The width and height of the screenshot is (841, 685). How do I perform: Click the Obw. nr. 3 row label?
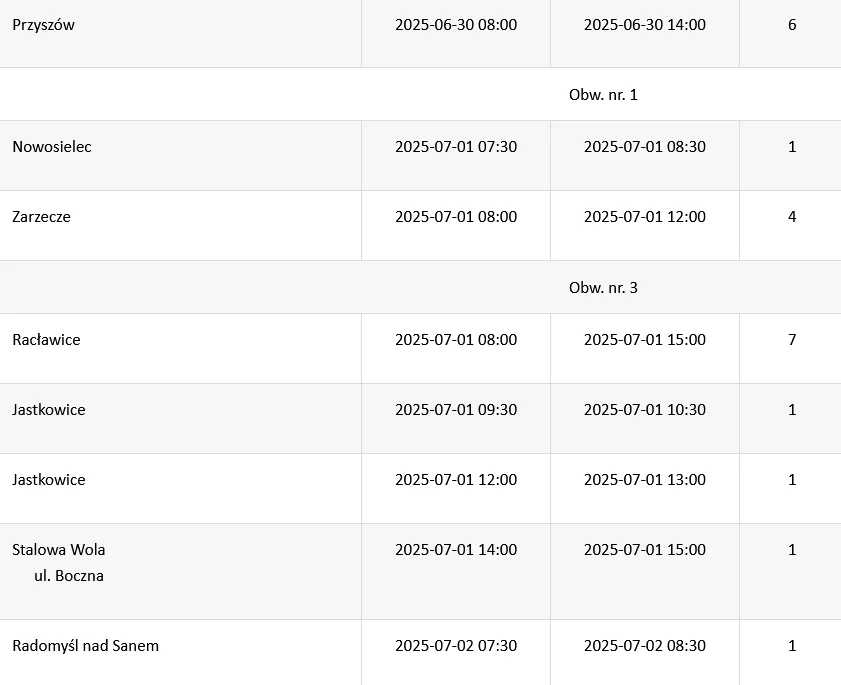click(603, 288)
